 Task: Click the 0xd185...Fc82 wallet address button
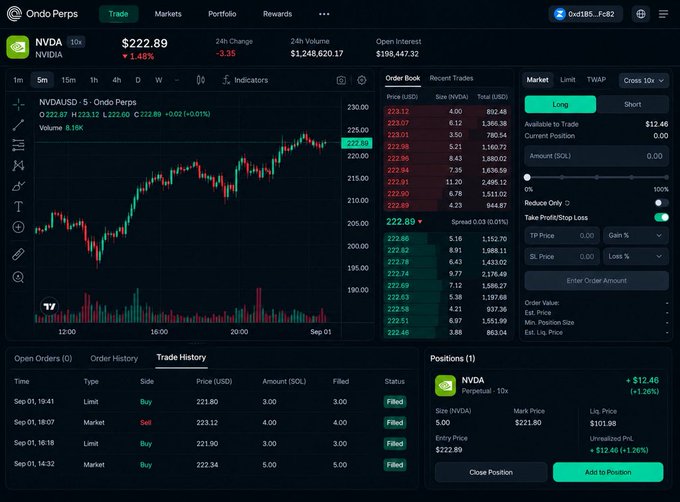click(x=585, y=14)
